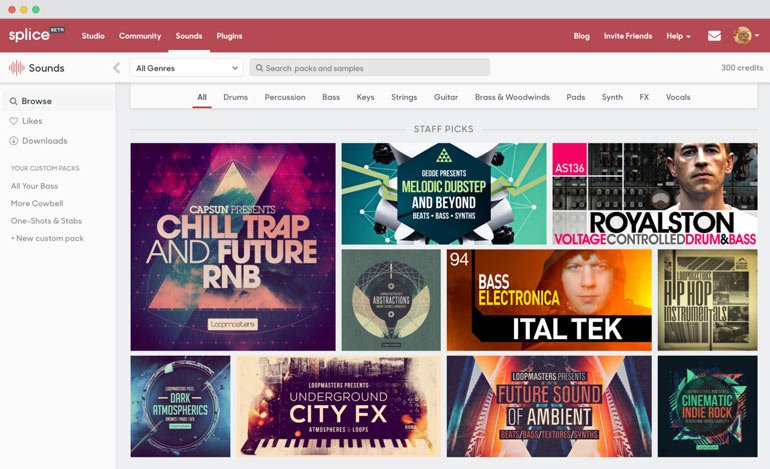
Task: Select the Drums category tab
Action: tap(235, 97)
